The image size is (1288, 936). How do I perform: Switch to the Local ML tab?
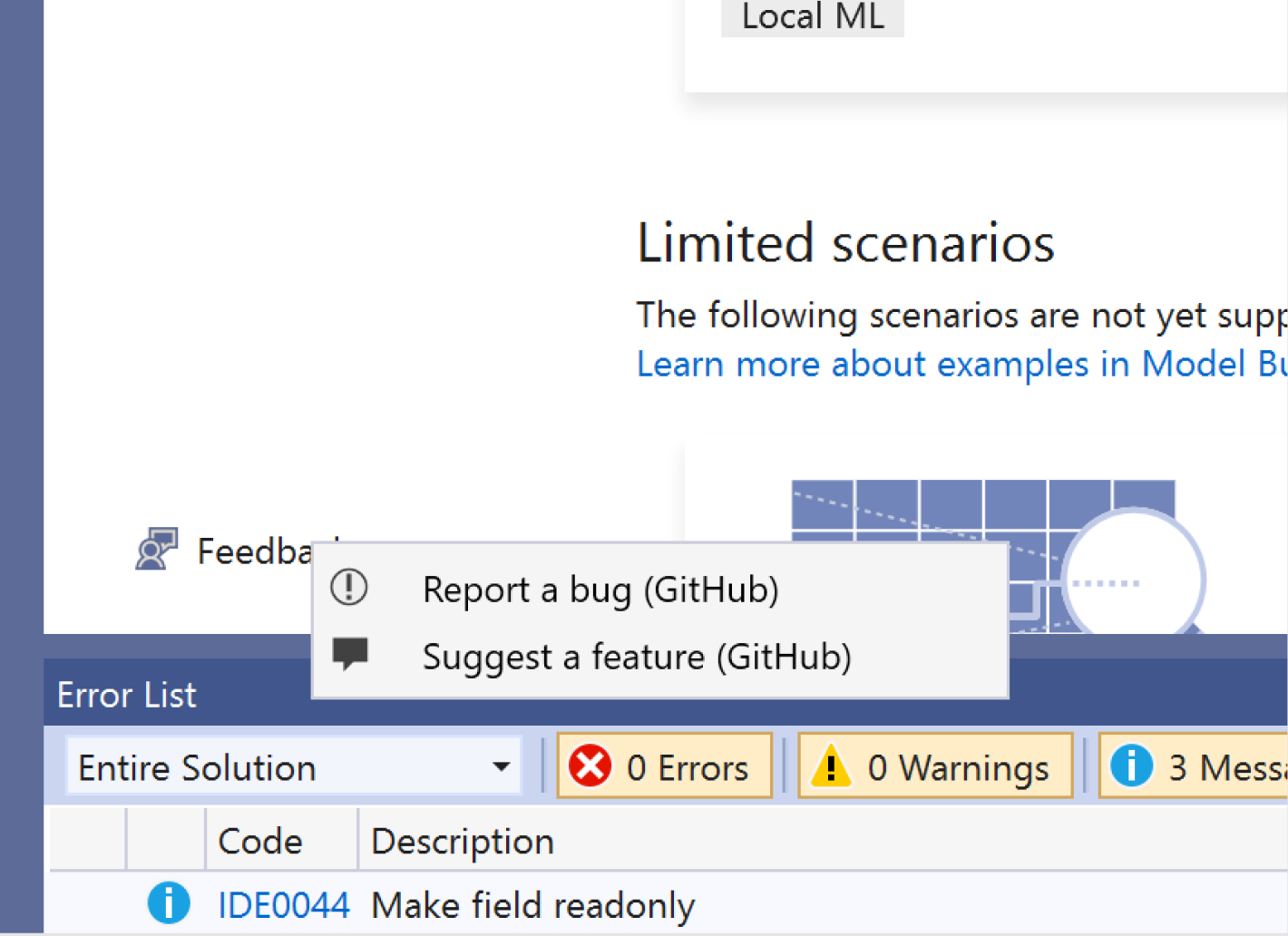click(812, 16)
